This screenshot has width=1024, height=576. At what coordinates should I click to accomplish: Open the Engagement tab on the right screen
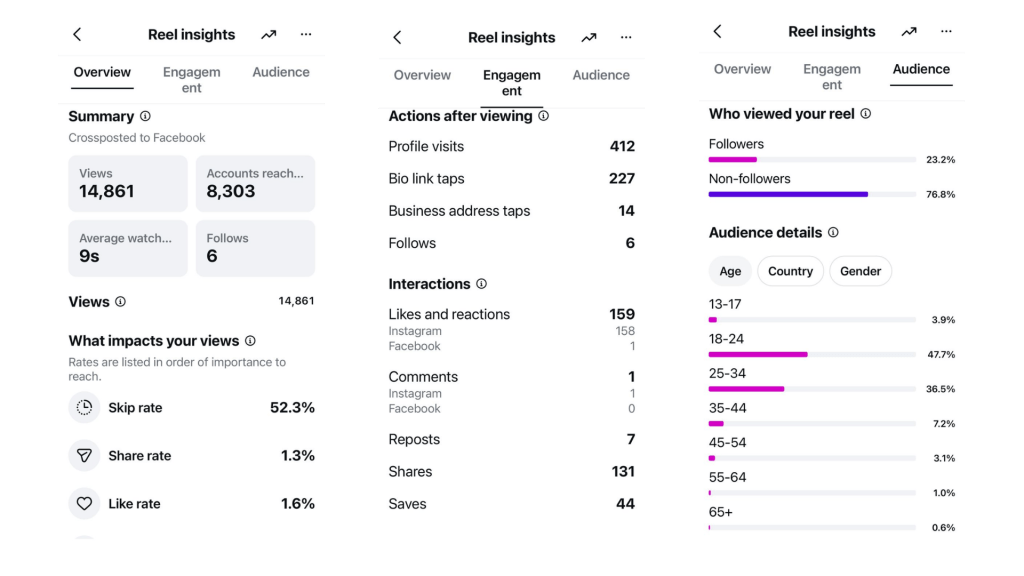point(831,77)
